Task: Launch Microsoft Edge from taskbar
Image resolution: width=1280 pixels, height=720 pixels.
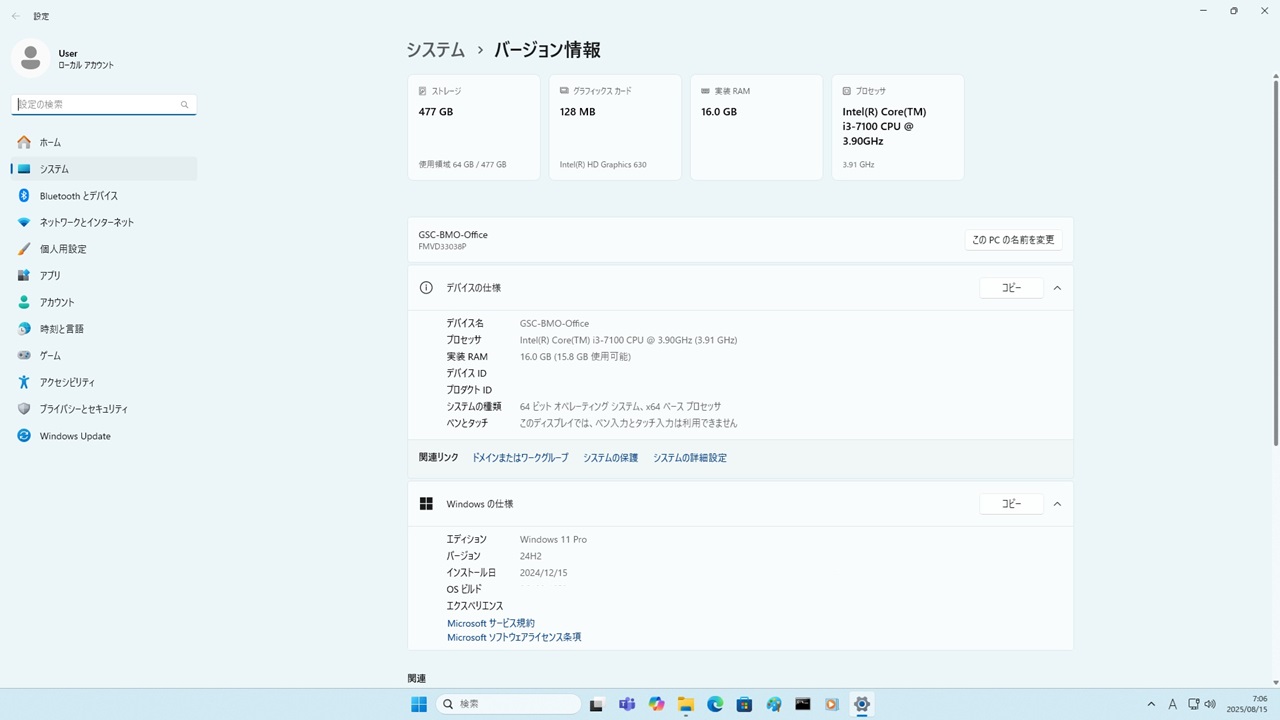Action: tap(715, 704)
